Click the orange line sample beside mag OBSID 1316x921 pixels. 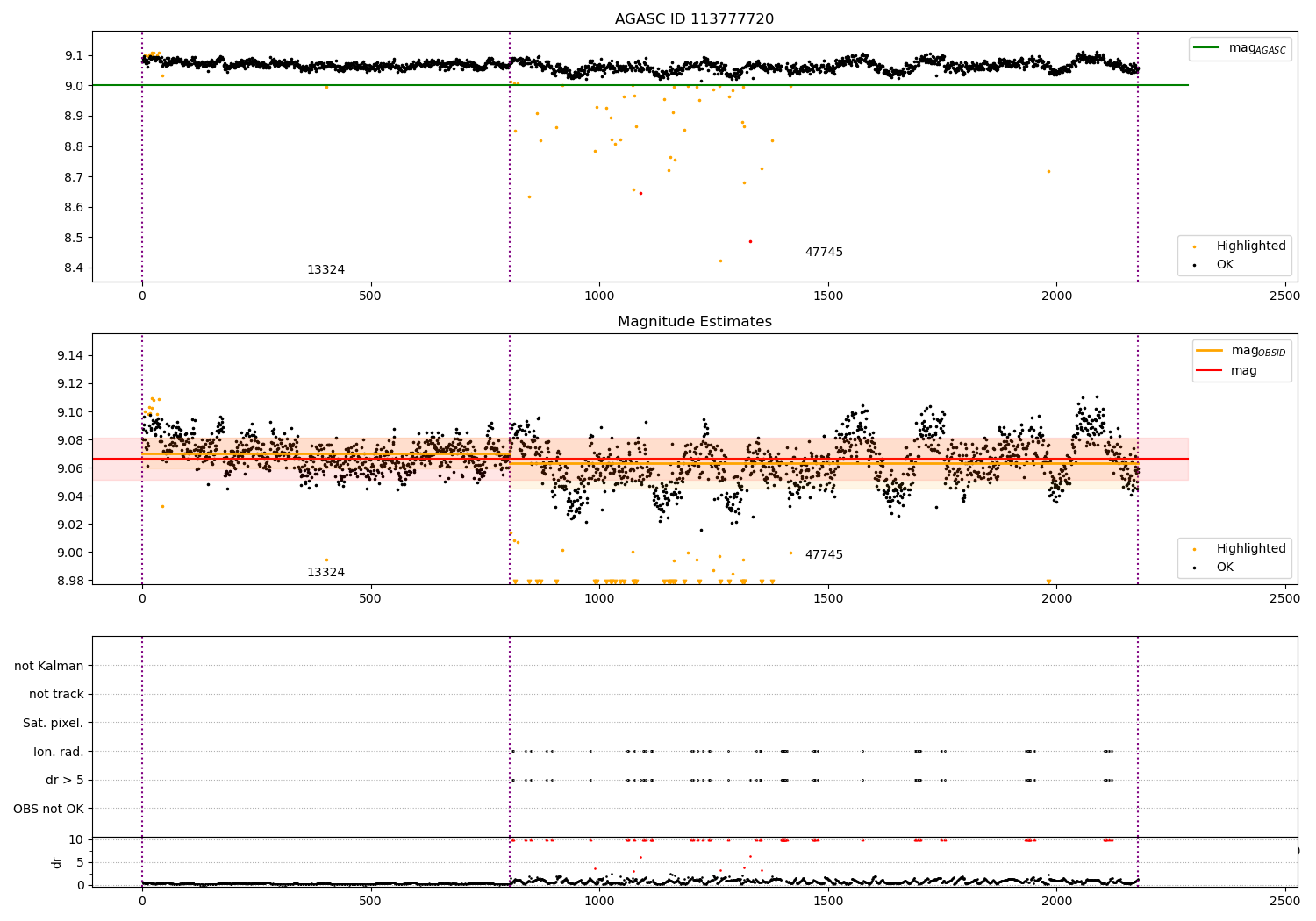point(1209,350)
